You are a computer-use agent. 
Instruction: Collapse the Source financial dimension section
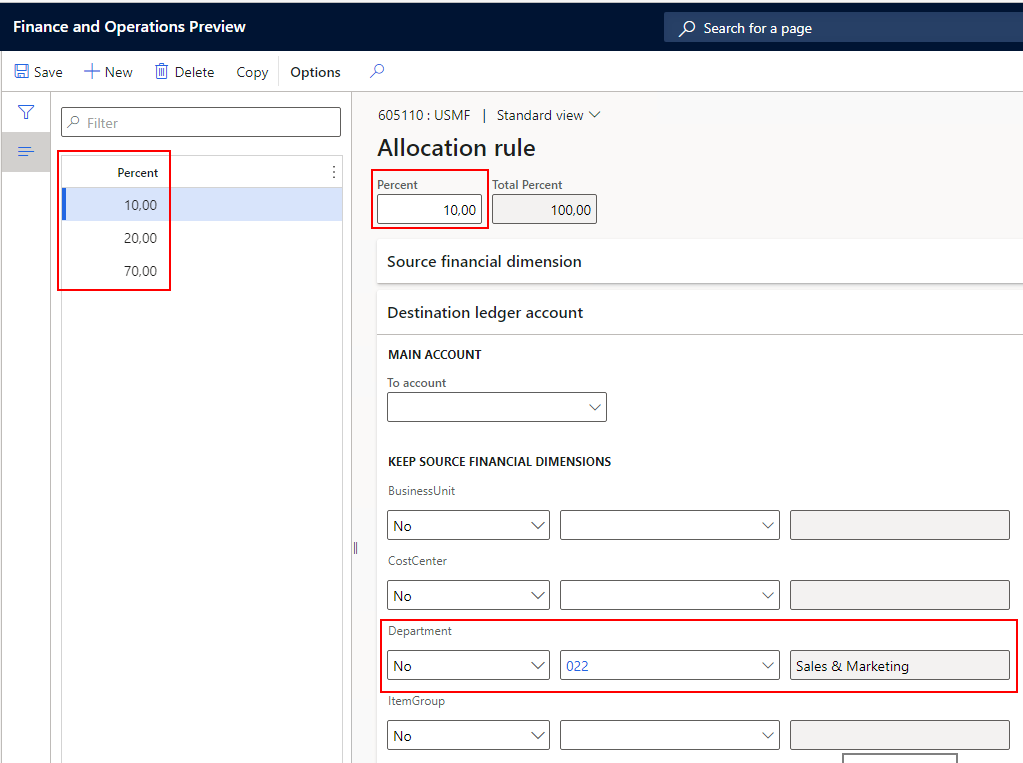pyautogui.click(x=484, y=261)
